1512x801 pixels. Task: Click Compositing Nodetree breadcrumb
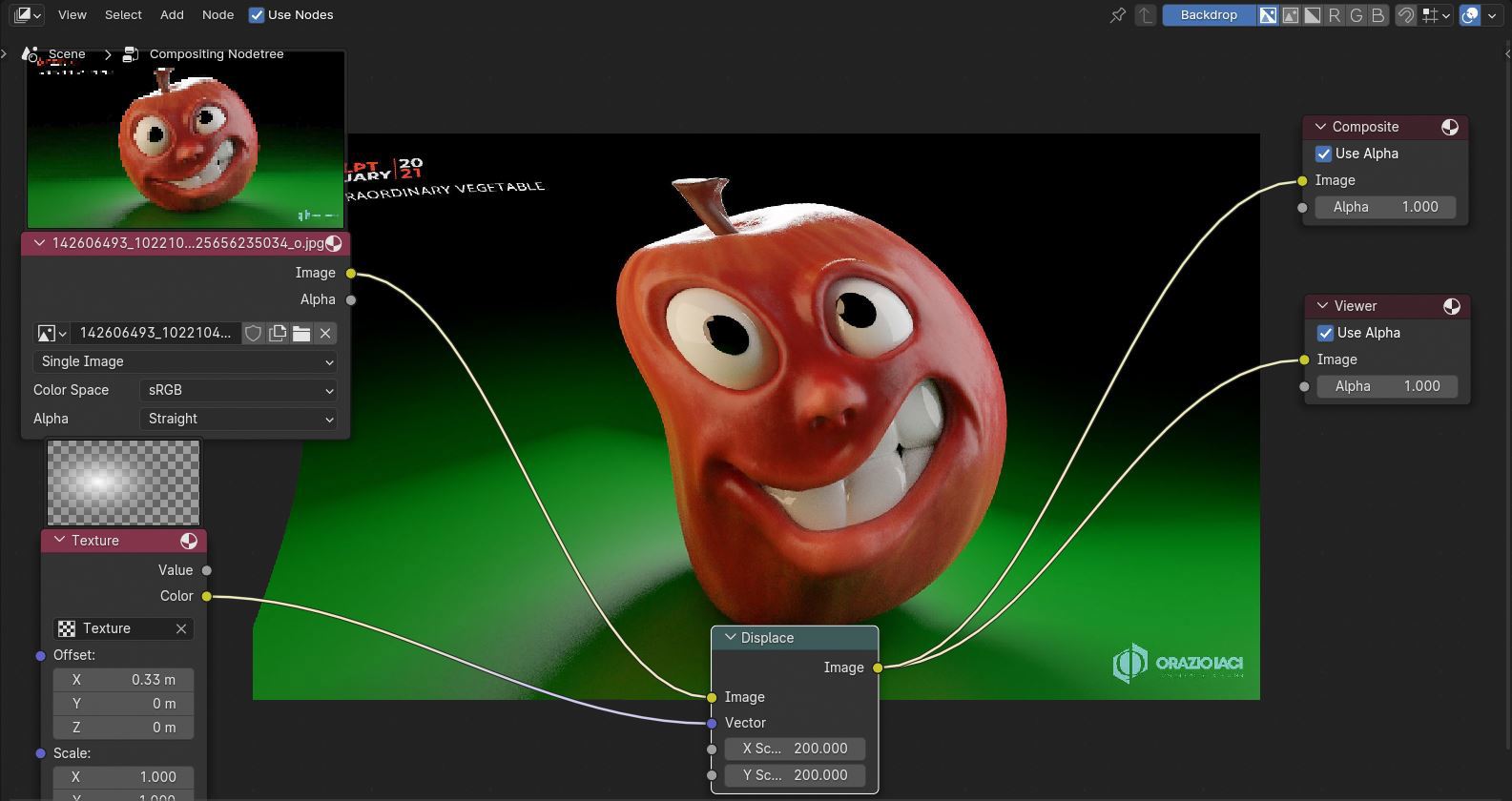click(x=217, y=53)
